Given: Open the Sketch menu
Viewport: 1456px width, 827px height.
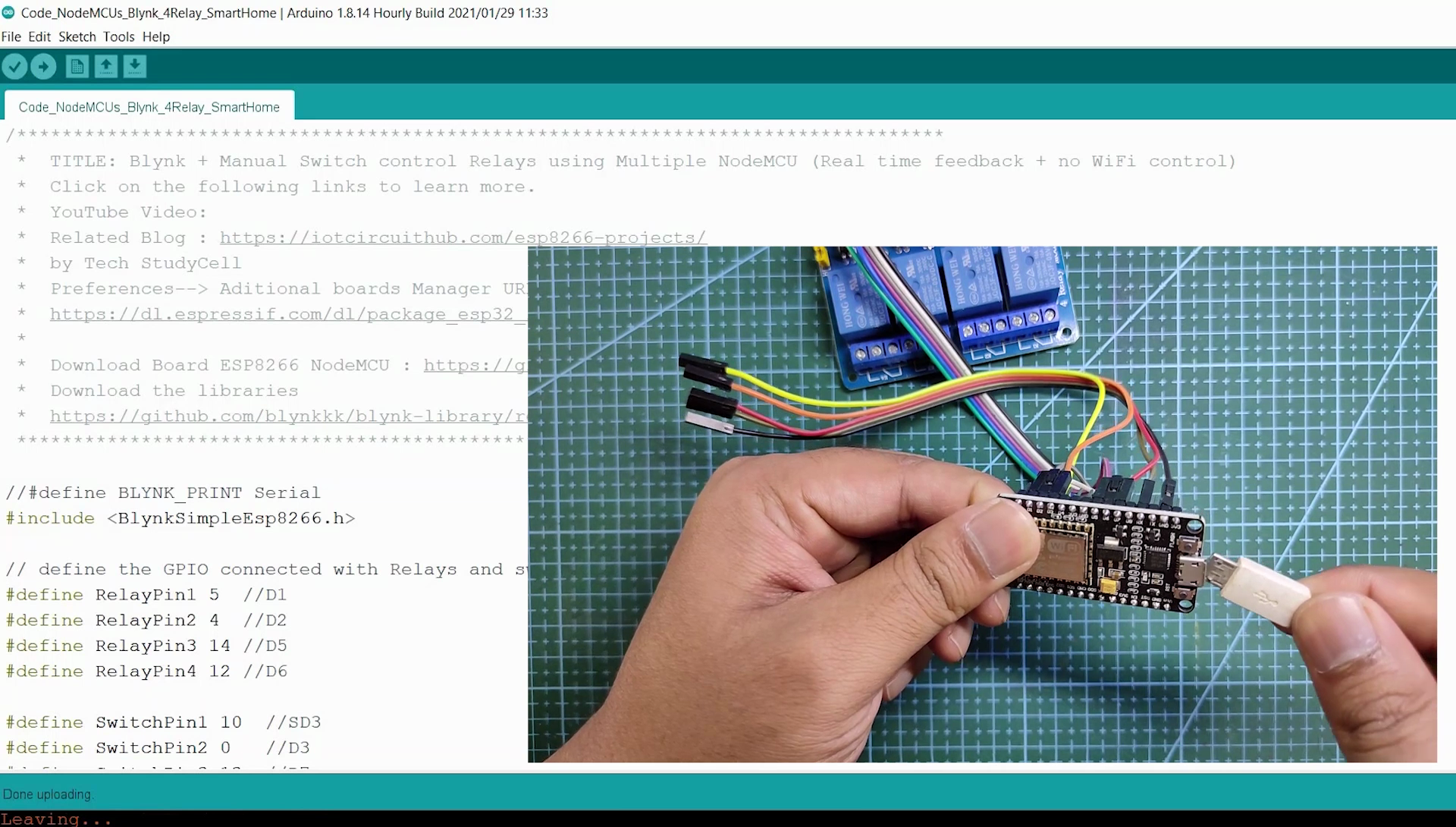Looking at the screenshot, I should click(77, 36).
